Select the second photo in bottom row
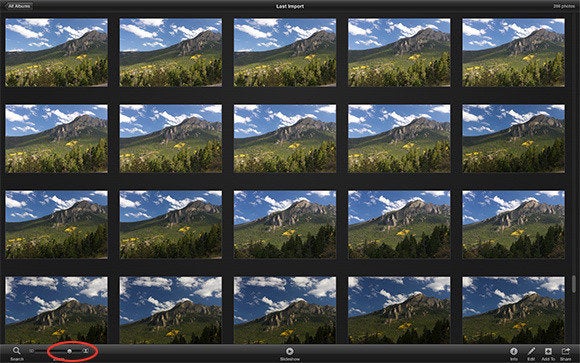The image size is (580, 363). pos(171,310)
